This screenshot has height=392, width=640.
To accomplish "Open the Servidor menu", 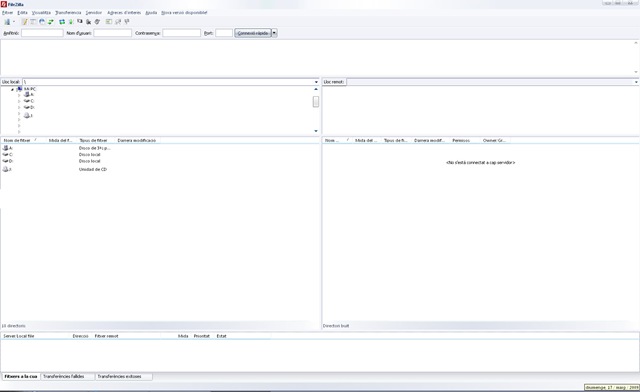I will pyautogui.click(x=93, y=13).
